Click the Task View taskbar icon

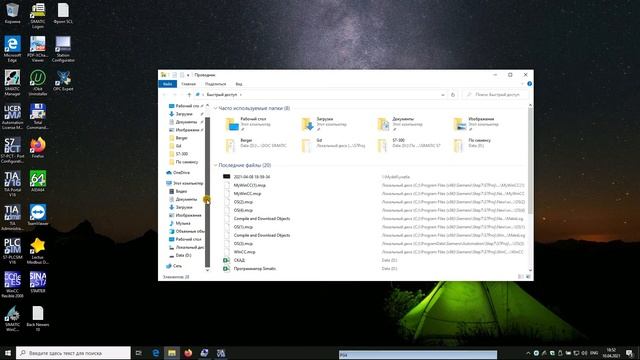(139, 353)
